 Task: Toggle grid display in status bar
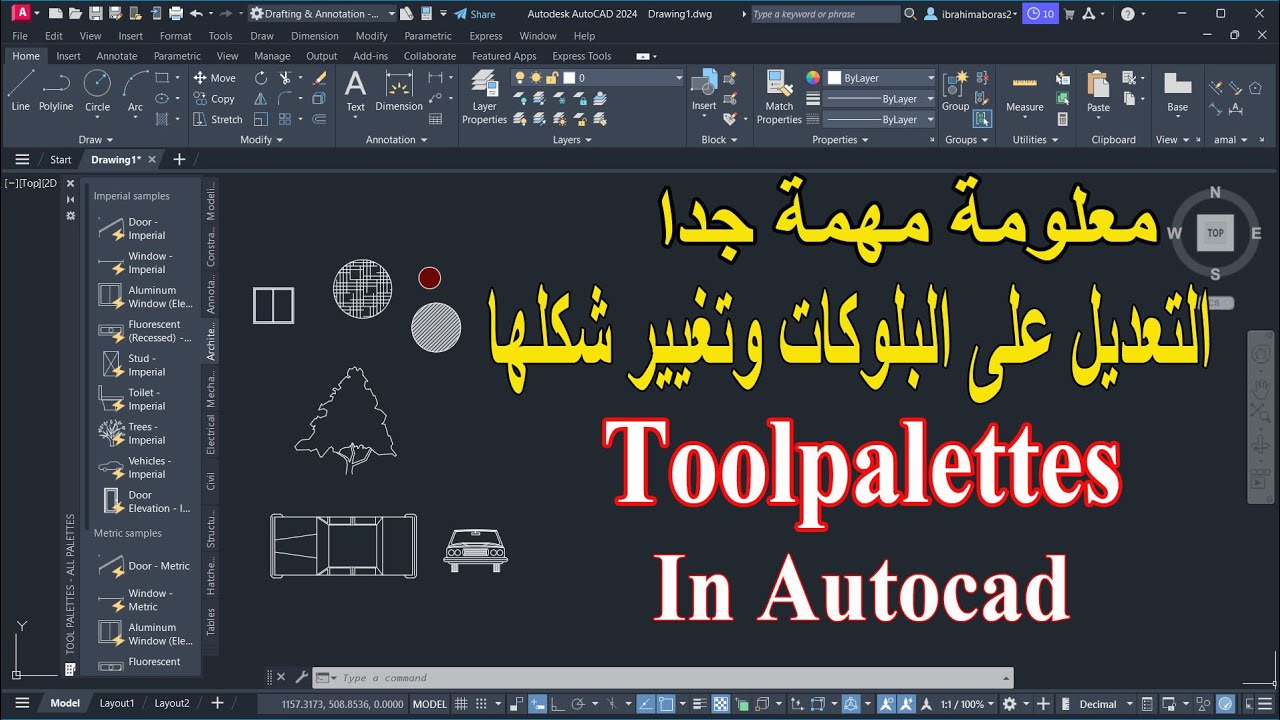(461, 704)
